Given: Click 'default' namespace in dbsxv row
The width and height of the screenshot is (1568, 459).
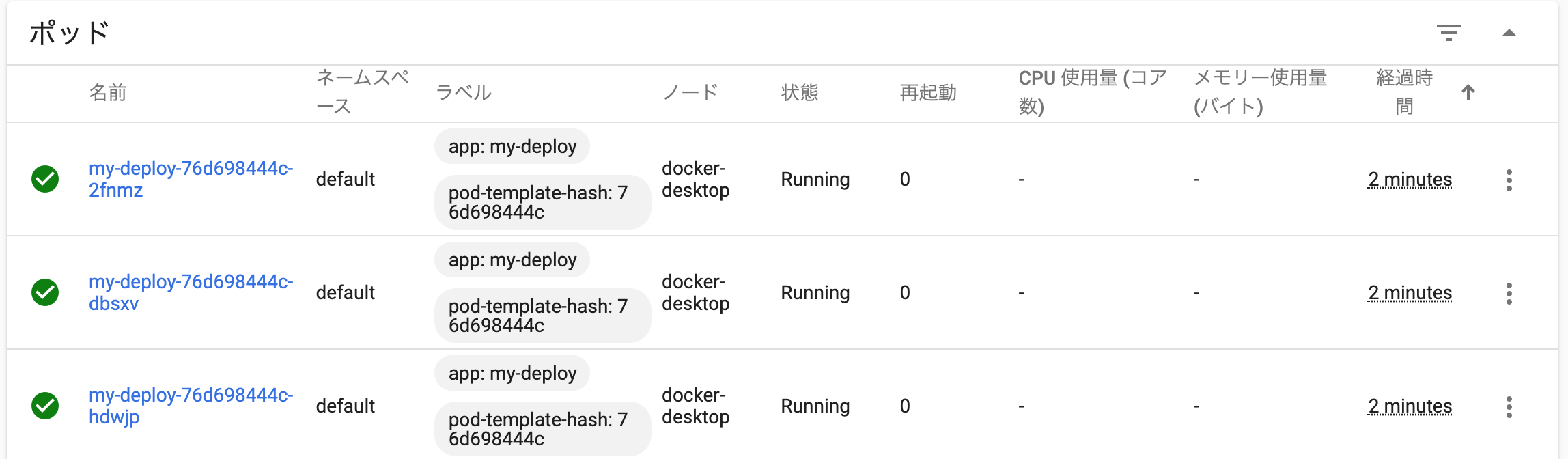Looking at the screenshot, I should coord(346,292).
